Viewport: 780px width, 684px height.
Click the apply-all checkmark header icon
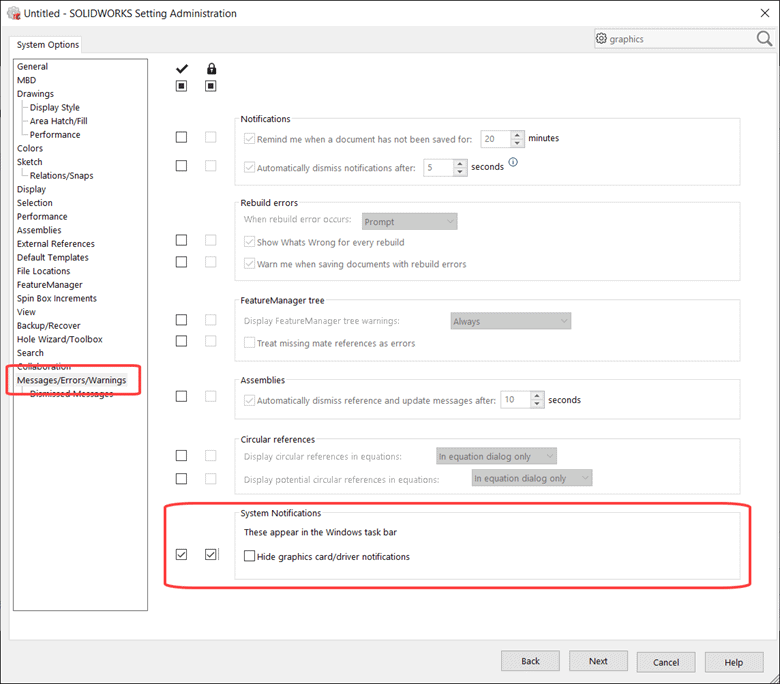[x=182, y=69]
